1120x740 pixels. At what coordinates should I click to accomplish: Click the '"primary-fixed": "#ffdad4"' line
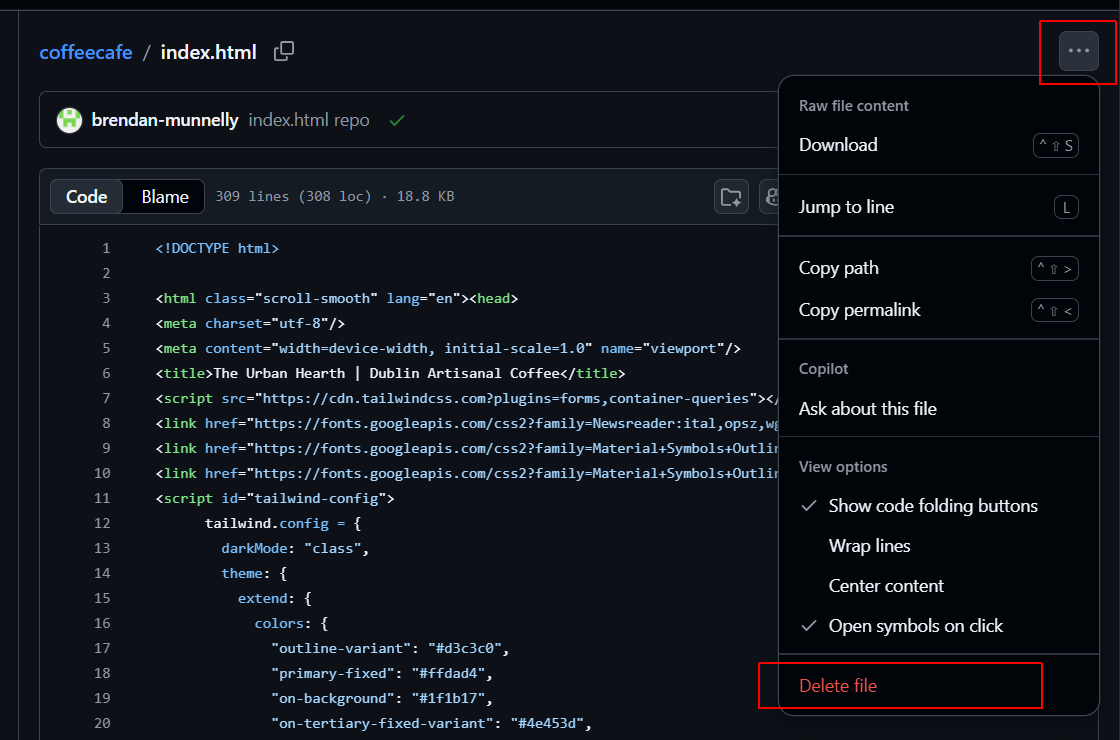(382, 674)
